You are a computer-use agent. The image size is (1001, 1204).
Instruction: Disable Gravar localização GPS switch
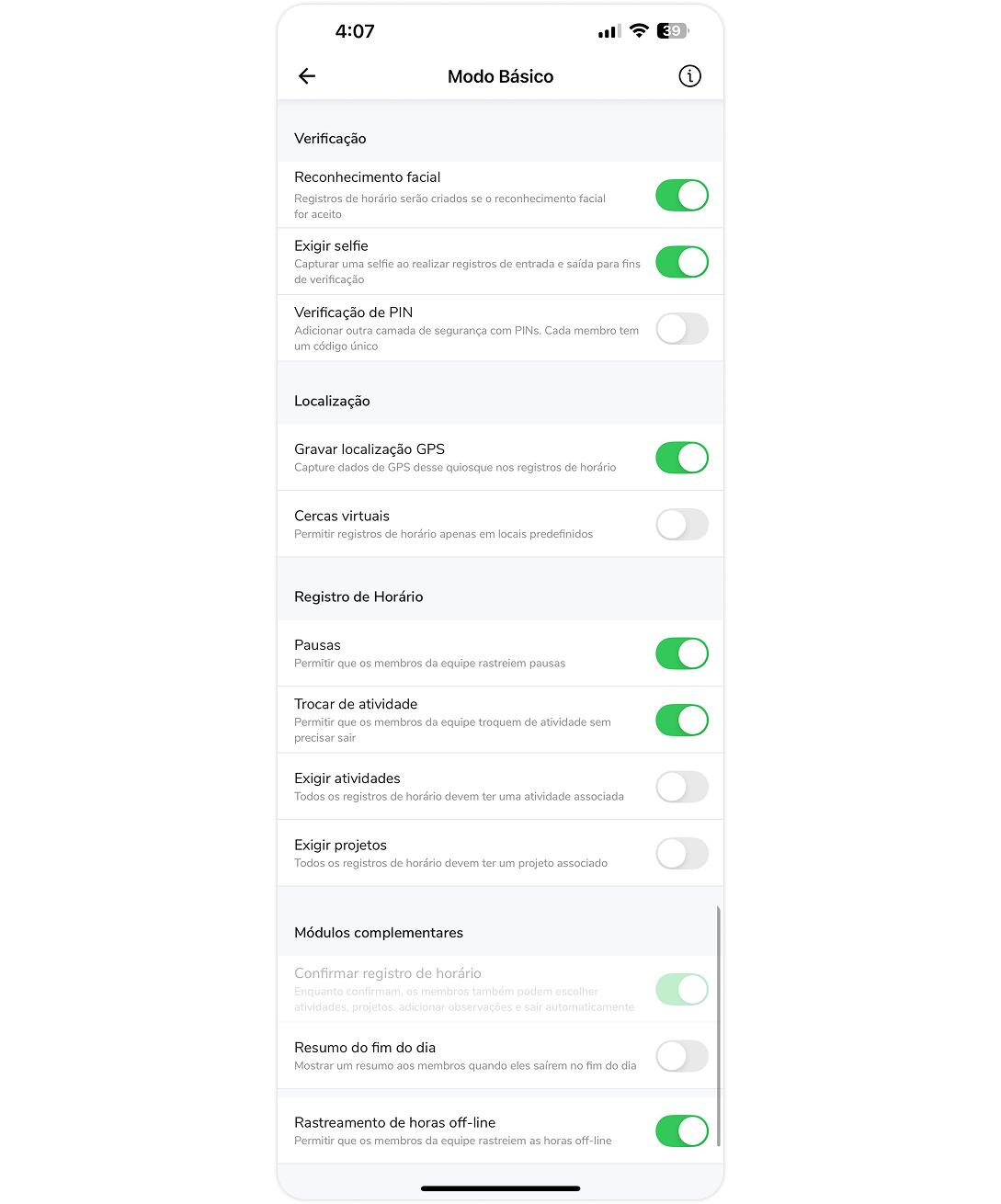[681, 458]
